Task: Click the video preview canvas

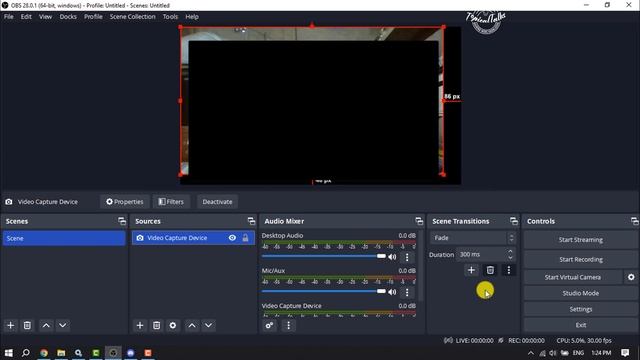Action: tap(320, 105)
